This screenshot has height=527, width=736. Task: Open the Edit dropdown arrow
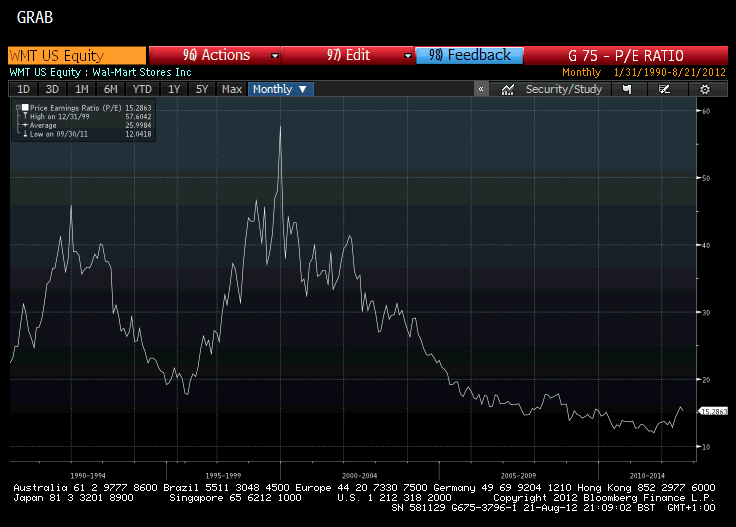pyautogui.click(x=408, y=56)
